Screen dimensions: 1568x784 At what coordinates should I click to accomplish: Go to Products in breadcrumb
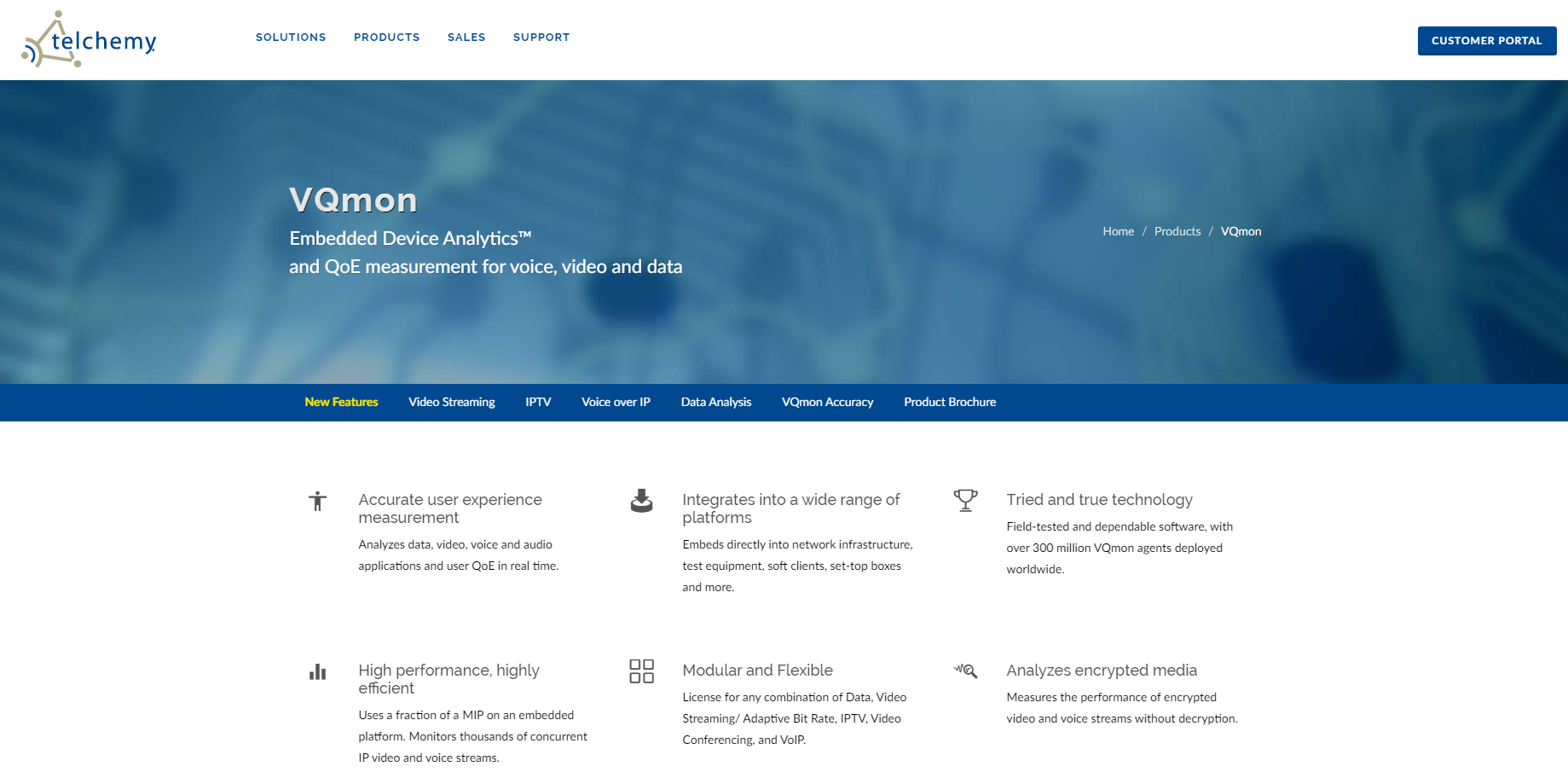click(x=1177, y=231)
